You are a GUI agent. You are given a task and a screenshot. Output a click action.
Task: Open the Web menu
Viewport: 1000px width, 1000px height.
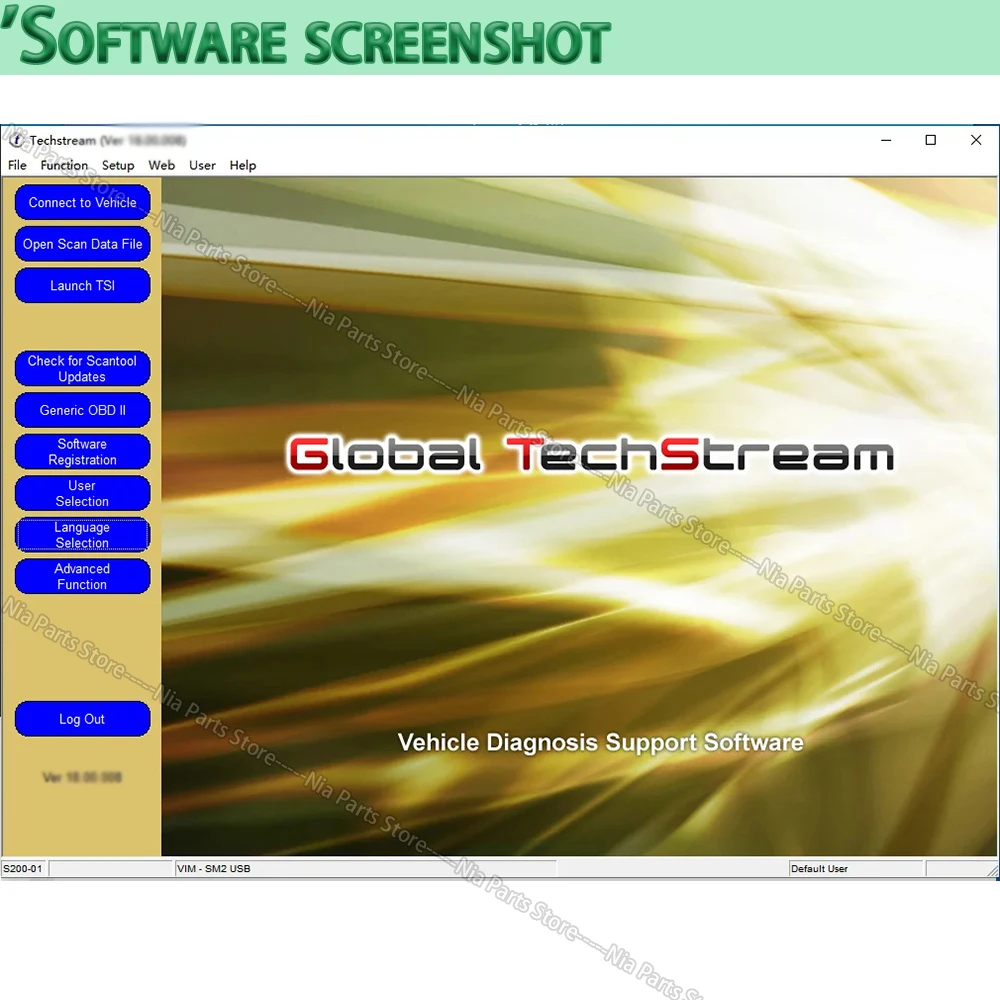(161, 165)
